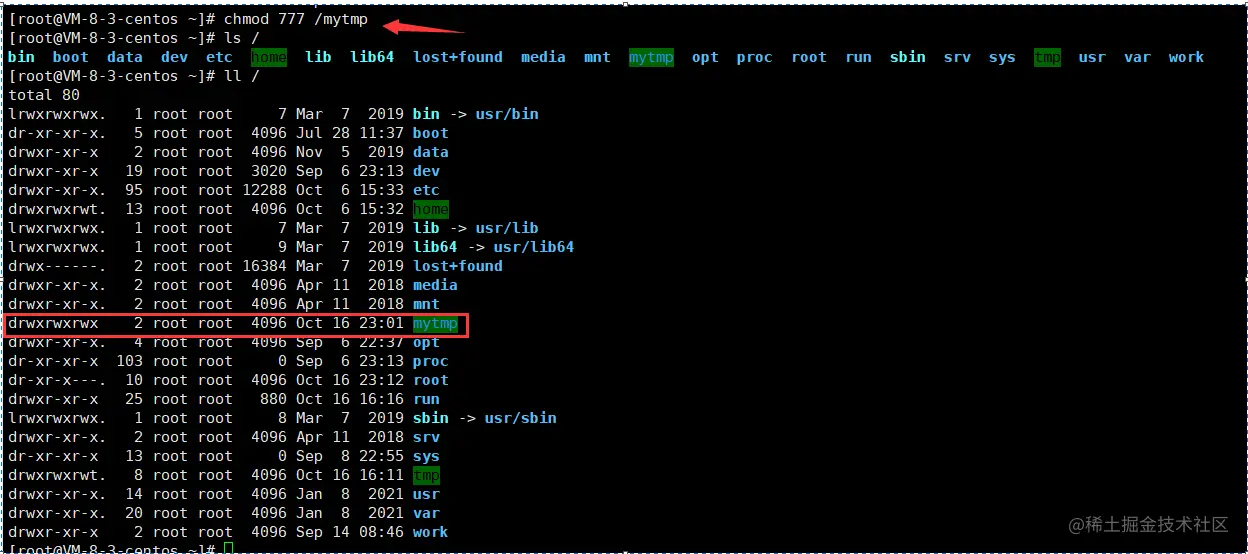
Task: Click '[root@VM-8-3-centos ~]#' prompt before chmod
Action: 111,19
